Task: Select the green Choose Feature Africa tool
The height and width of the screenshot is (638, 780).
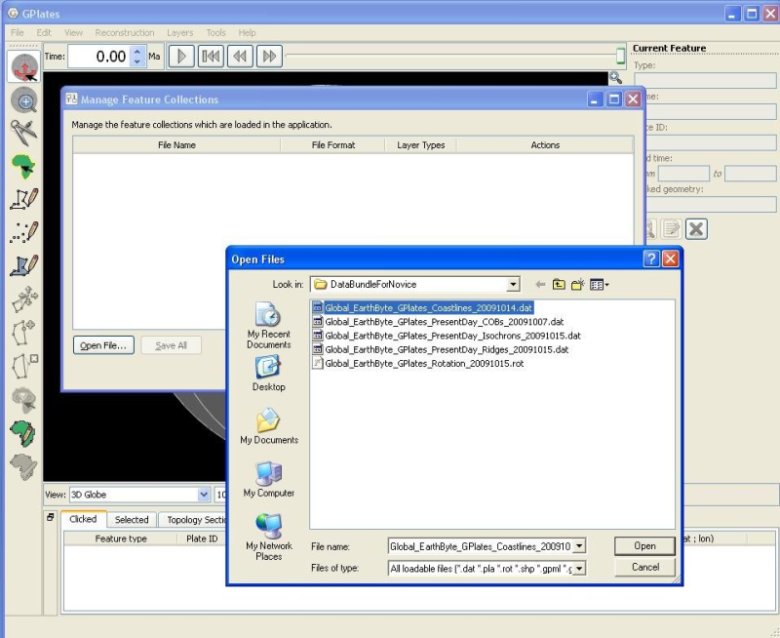Action: click(x=23, y=166)
